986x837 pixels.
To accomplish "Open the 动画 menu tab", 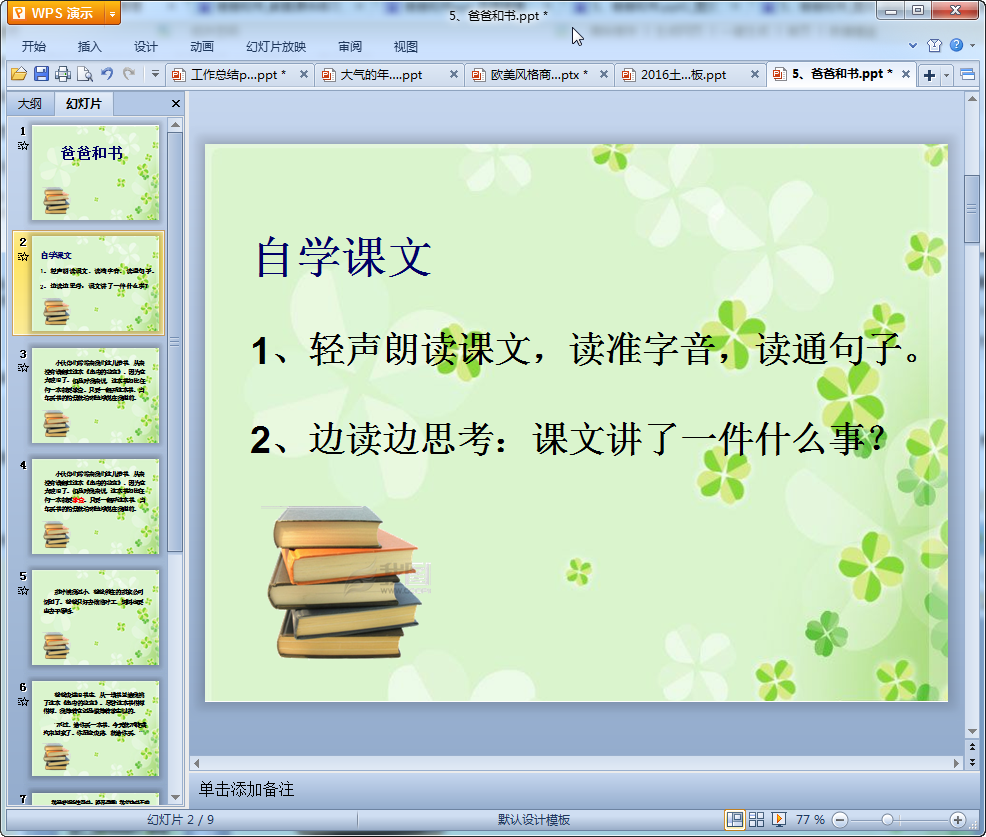I will [x=202, y=47].
